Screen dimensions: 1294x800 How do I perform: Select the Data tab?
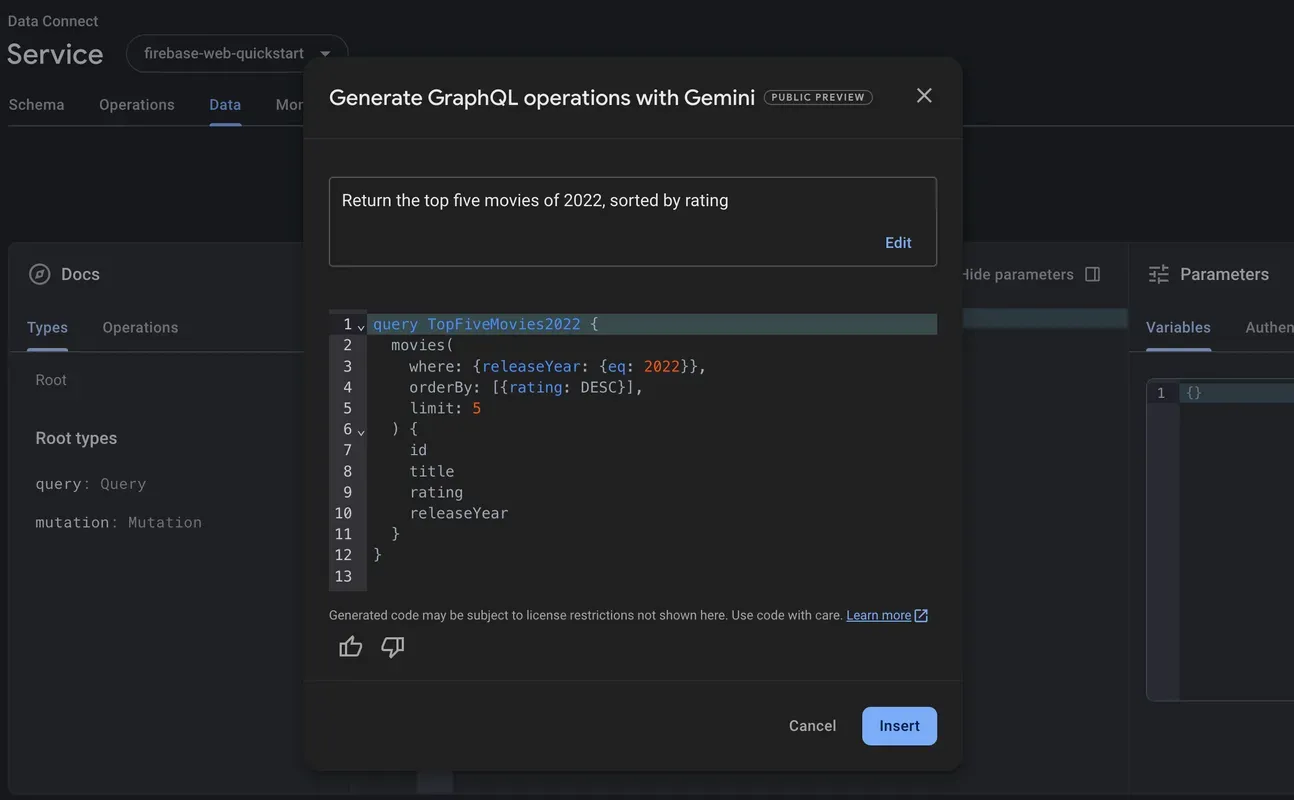click(225, 105)
